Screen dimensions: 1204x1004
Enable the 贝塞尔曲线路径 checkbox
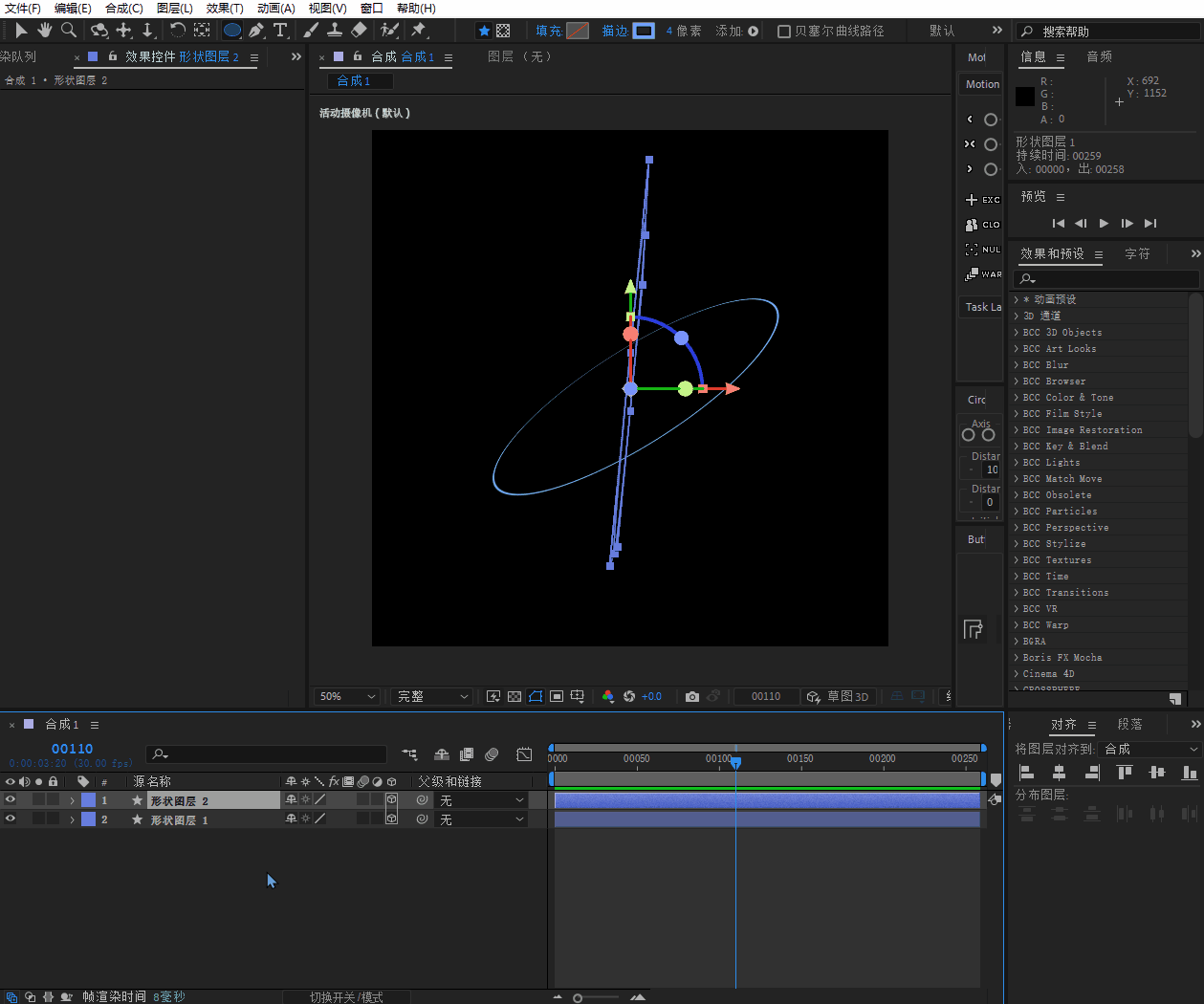tap(784, 32)
